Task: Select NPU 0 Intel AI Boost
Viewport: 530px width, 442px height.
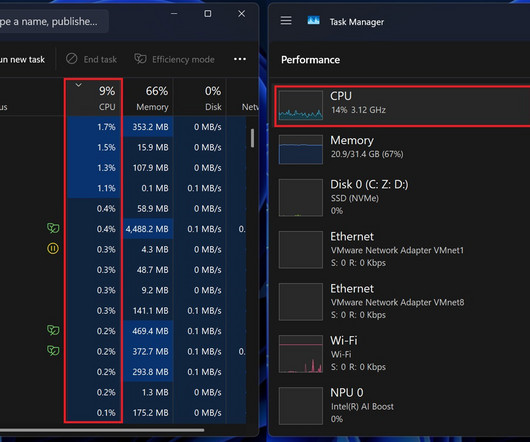Action: (402, 406)
